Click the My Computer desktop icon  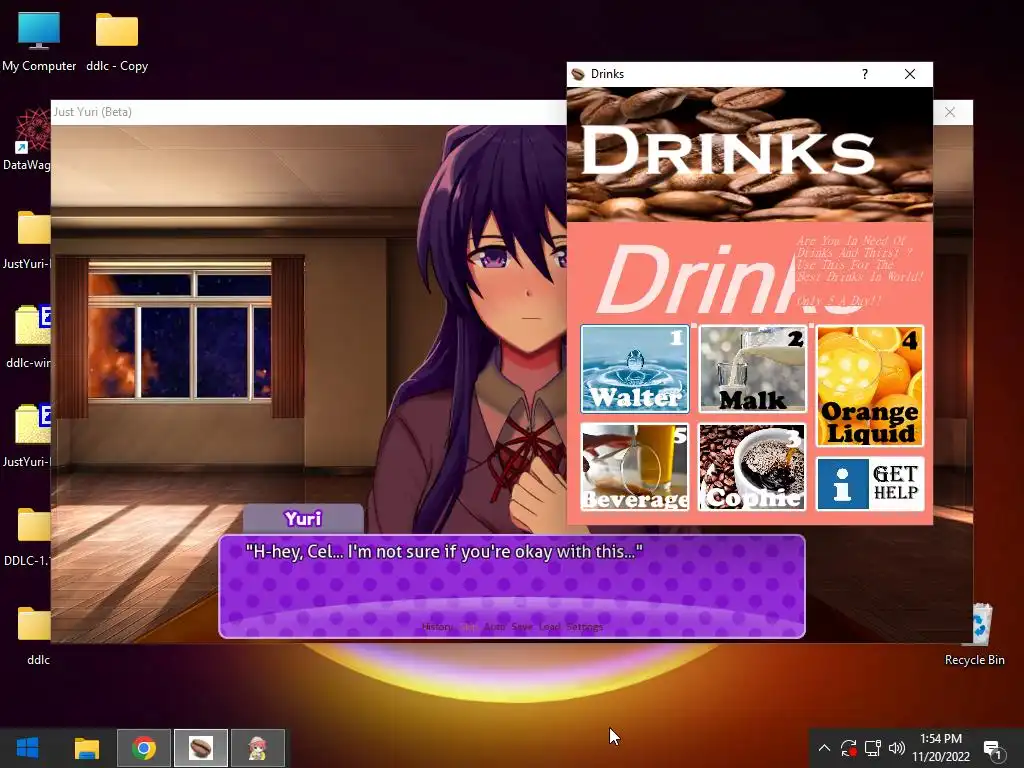(39, 42)
